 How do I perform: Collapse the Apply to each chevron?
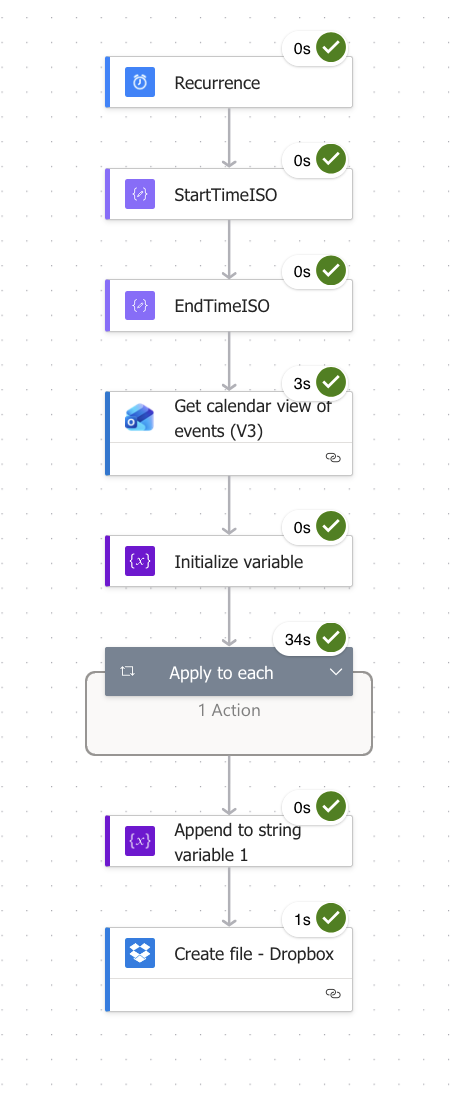point(336,672)
